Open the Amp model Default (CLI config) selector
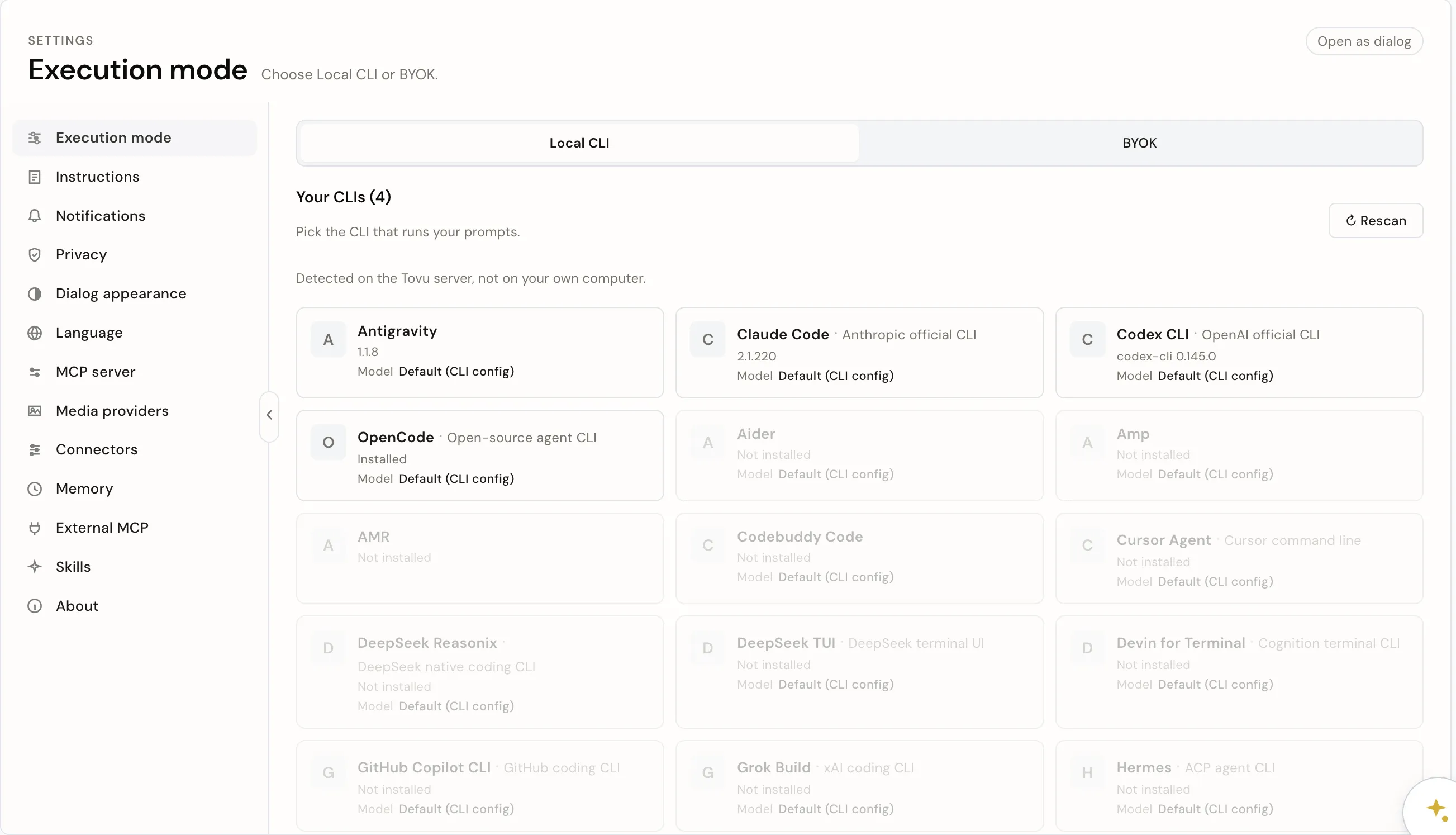1456x835 pixels. 1215,475
